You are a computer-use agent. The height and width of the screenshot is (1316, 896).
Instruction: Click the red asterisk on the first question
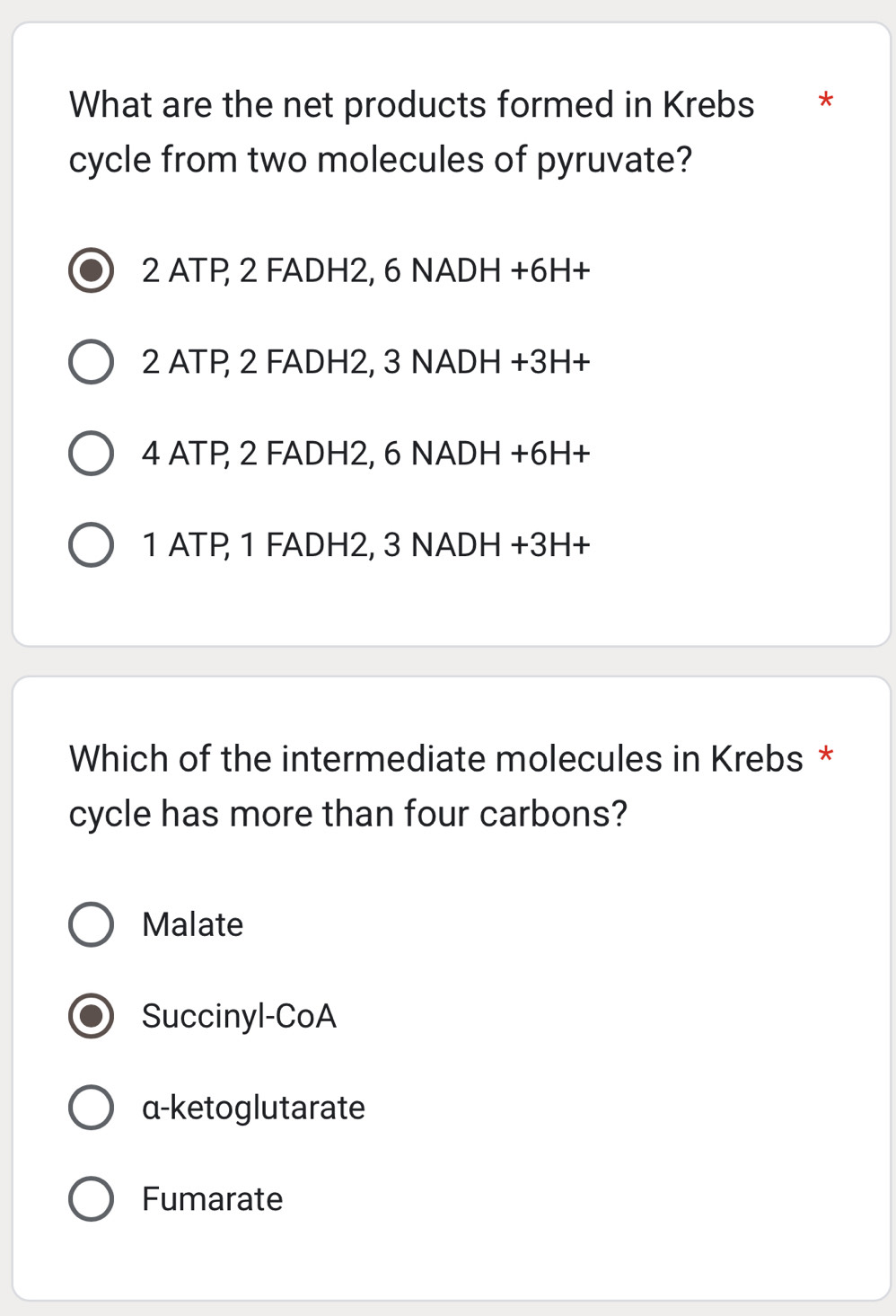(826, 102)
